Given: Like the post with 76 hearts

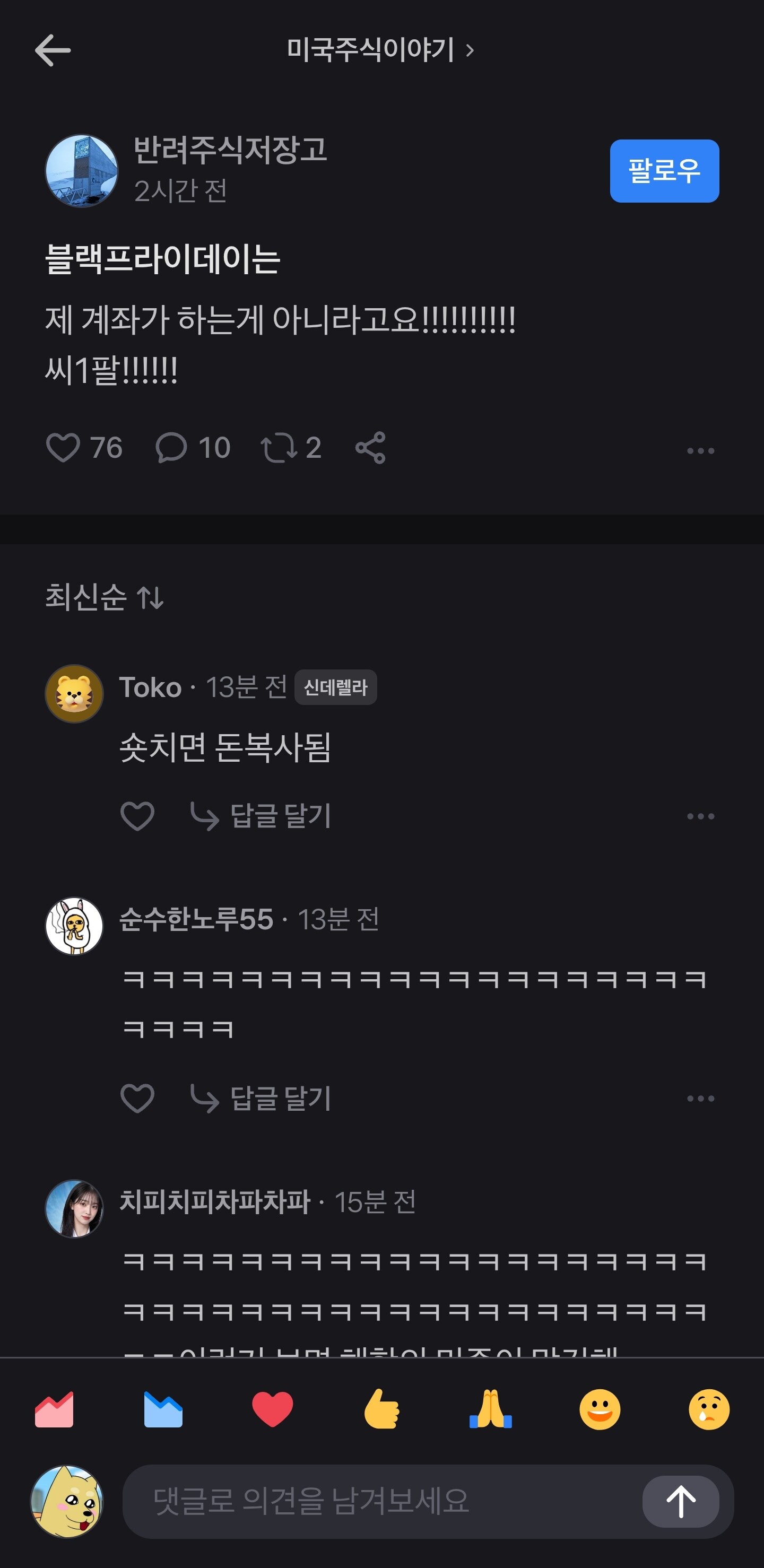Looking at the screenshot, I should click(x=63, y=448).
